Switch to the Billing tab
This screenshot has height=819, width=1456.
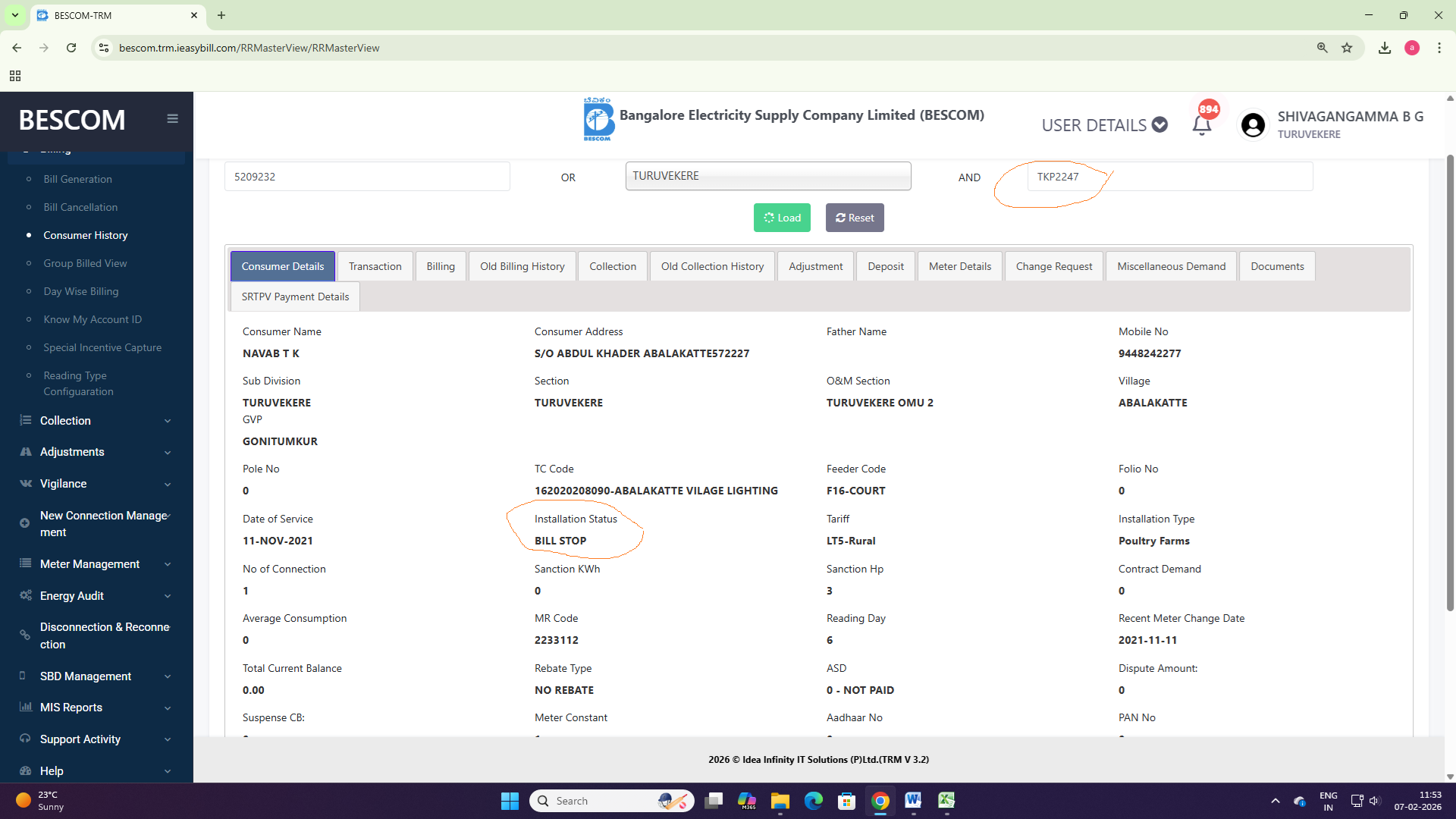pos(441,266)
